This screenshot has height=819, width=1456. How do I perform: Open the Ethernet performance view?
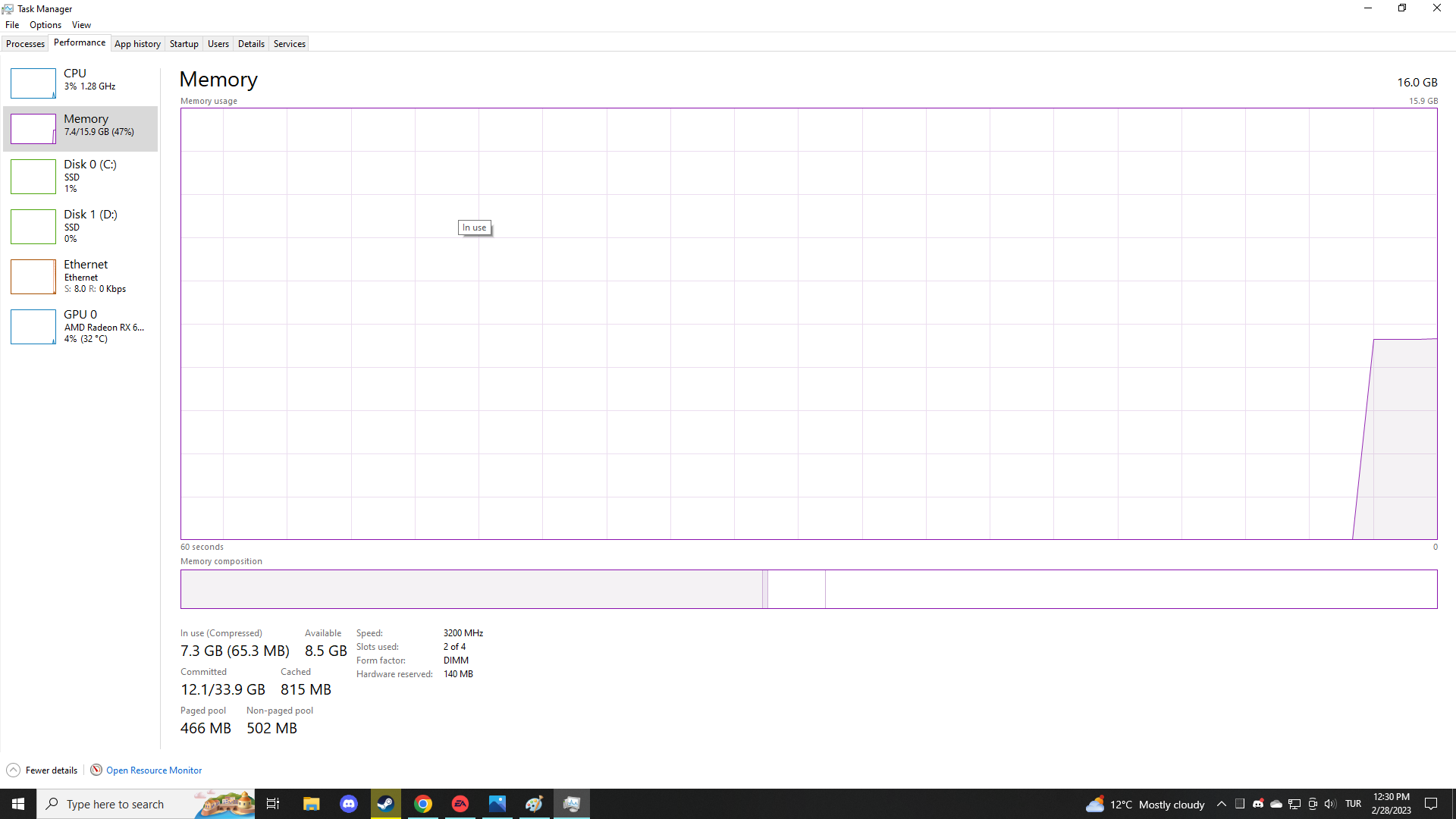coord(85,275)
